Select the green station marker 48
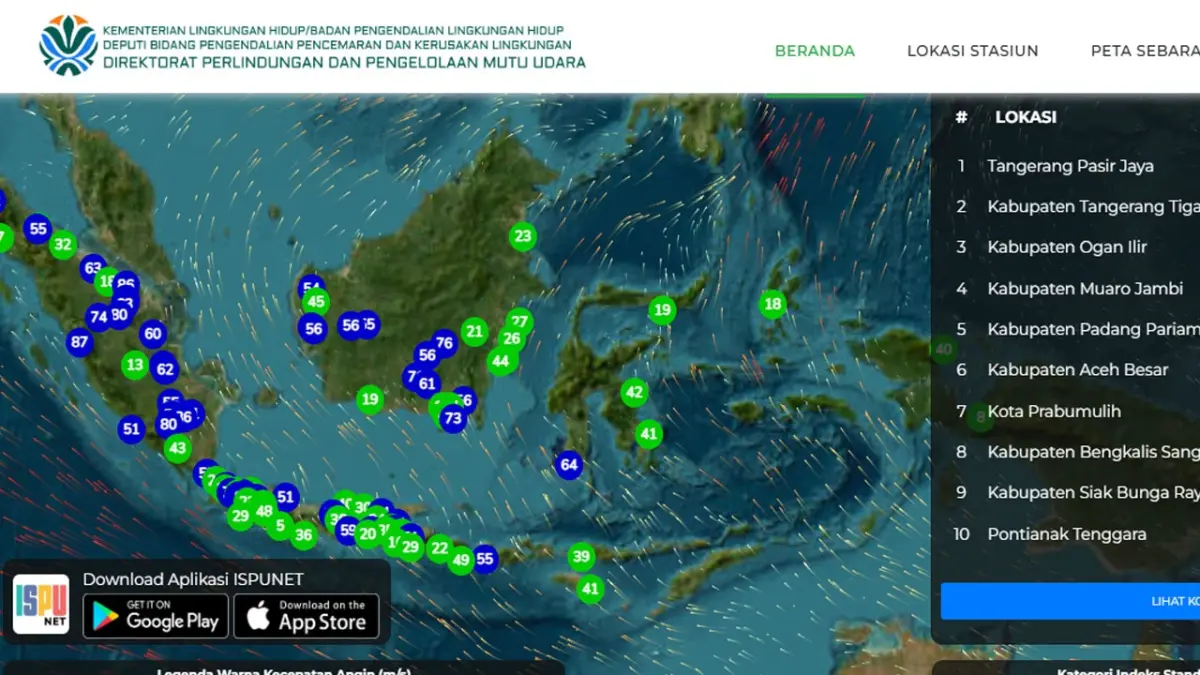1200x675 pixels. (264, 511)
